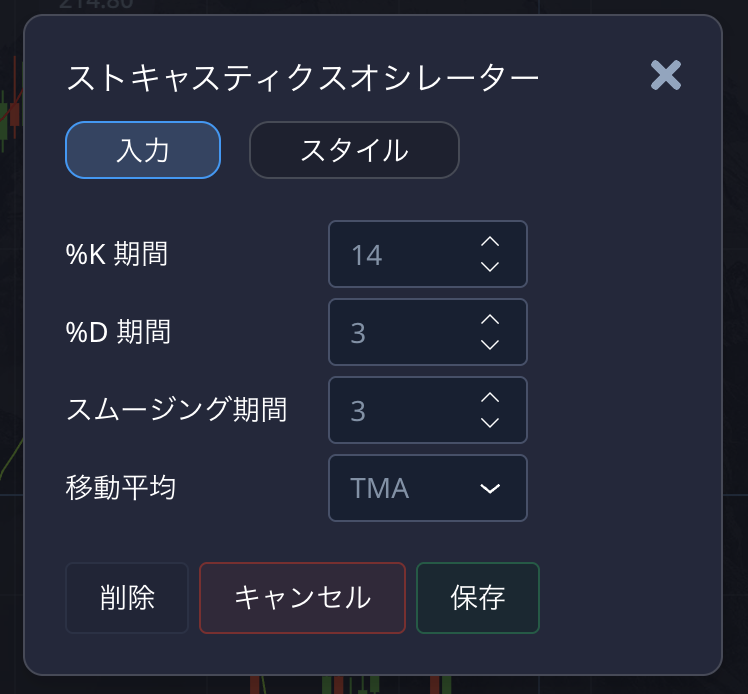Raise スムージング期間 with up arrow
This screenshot has width=748, height=694.
[x=489, y=398]
